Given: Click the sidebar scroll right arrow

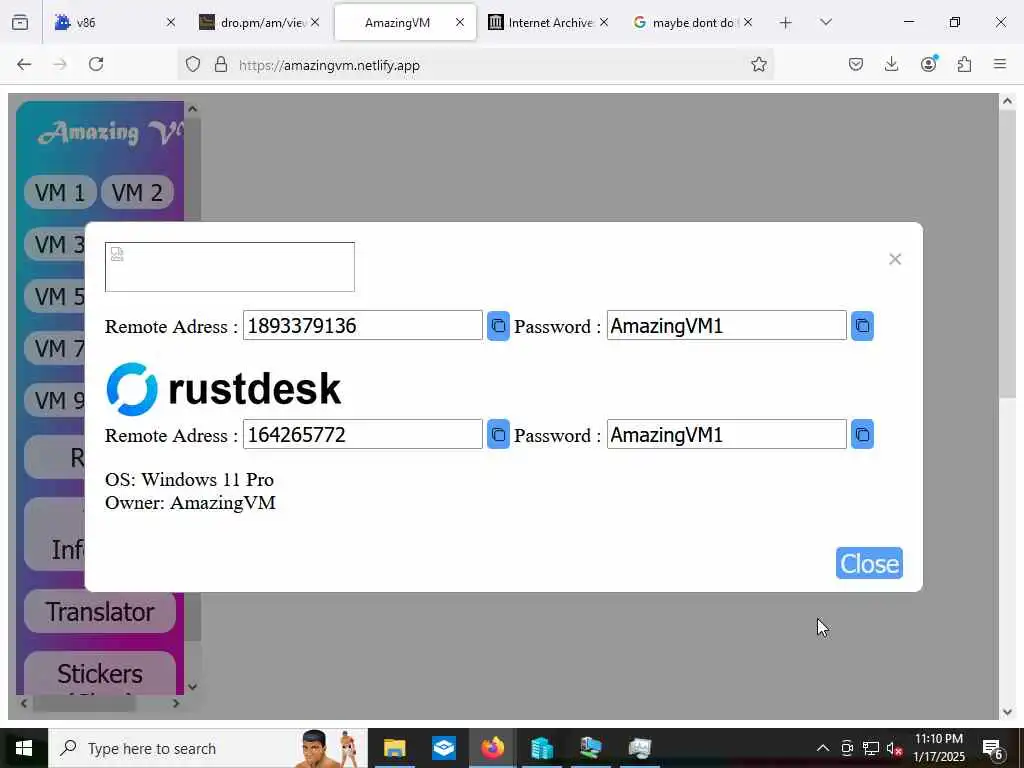Looking at the screenshot, I should click(175, 703).
